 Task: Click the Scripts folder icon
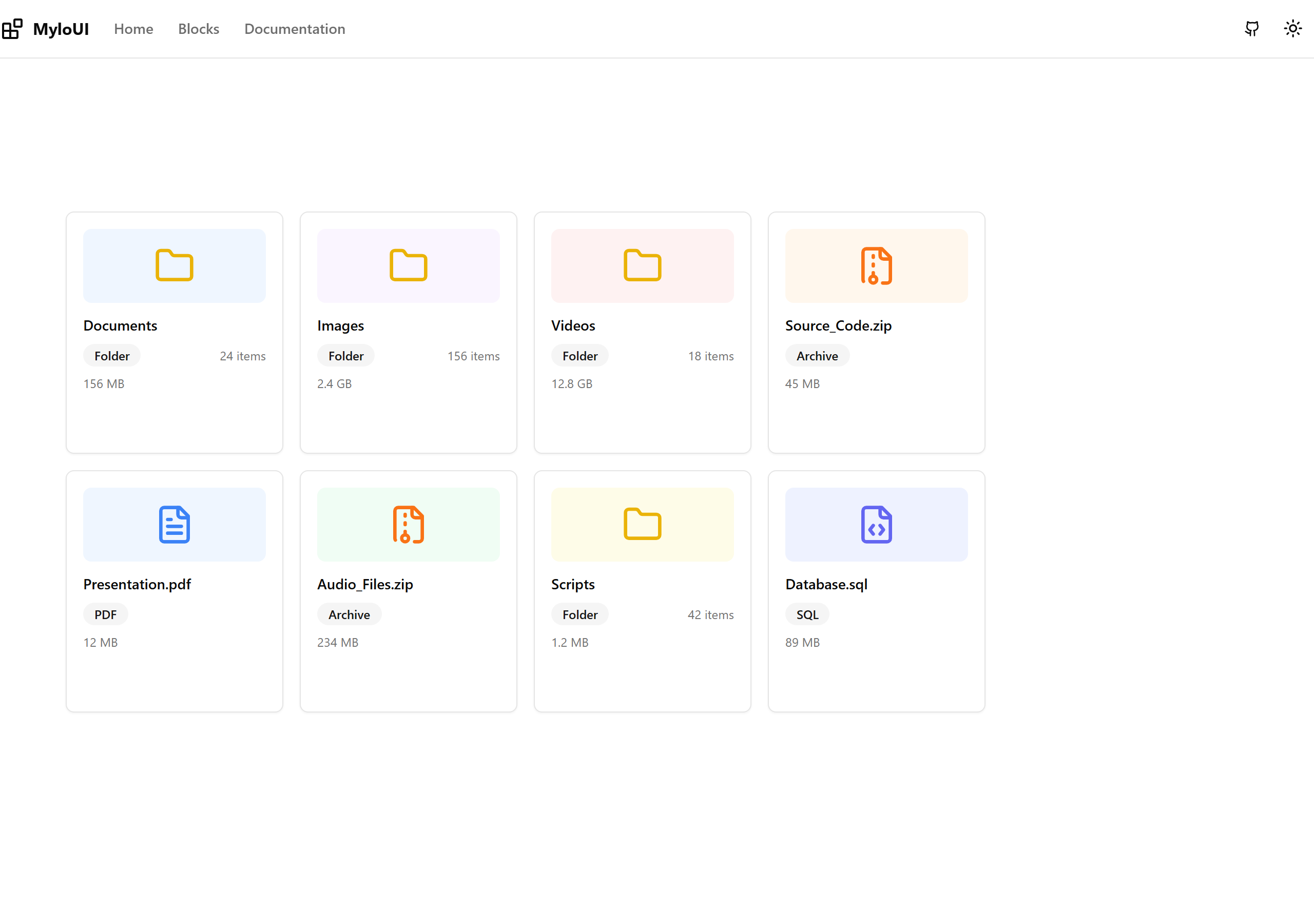click(643, 524)
